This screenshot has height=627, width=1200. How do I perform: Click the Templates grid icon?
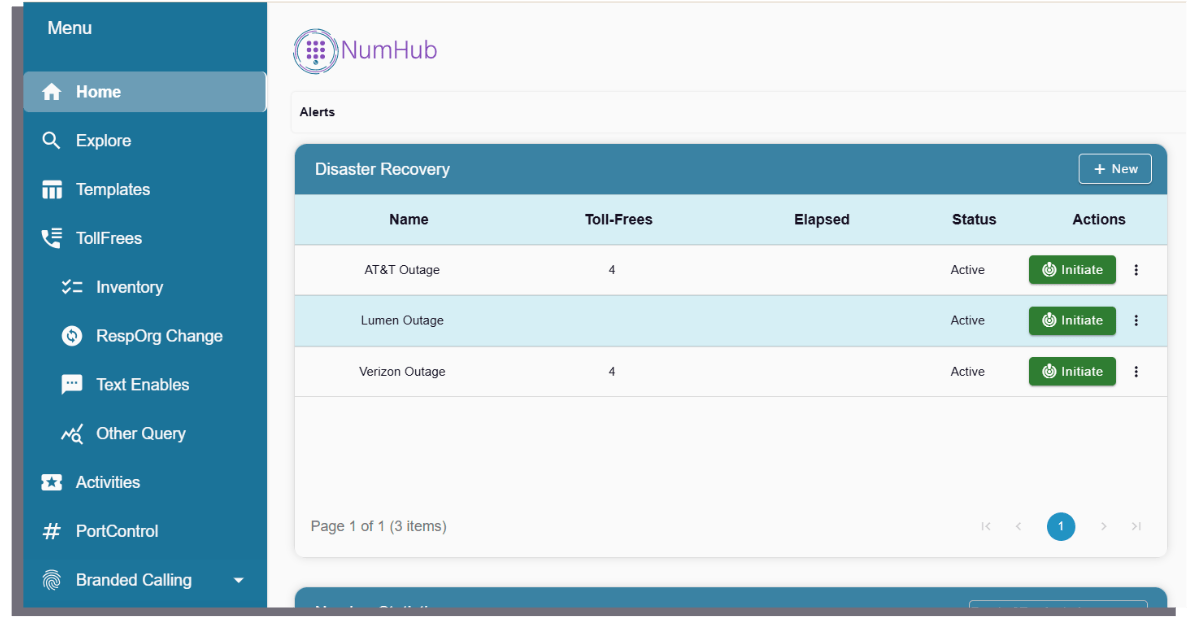(x=51, y=189)
